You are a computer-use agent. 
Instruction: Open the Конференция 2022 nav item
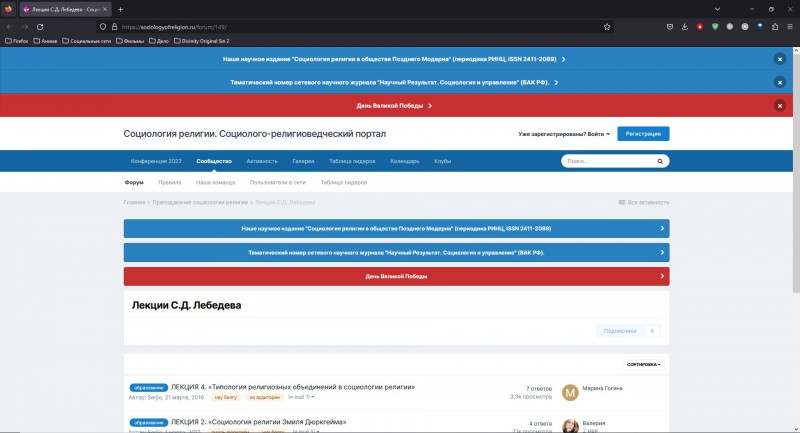(156, 161)
